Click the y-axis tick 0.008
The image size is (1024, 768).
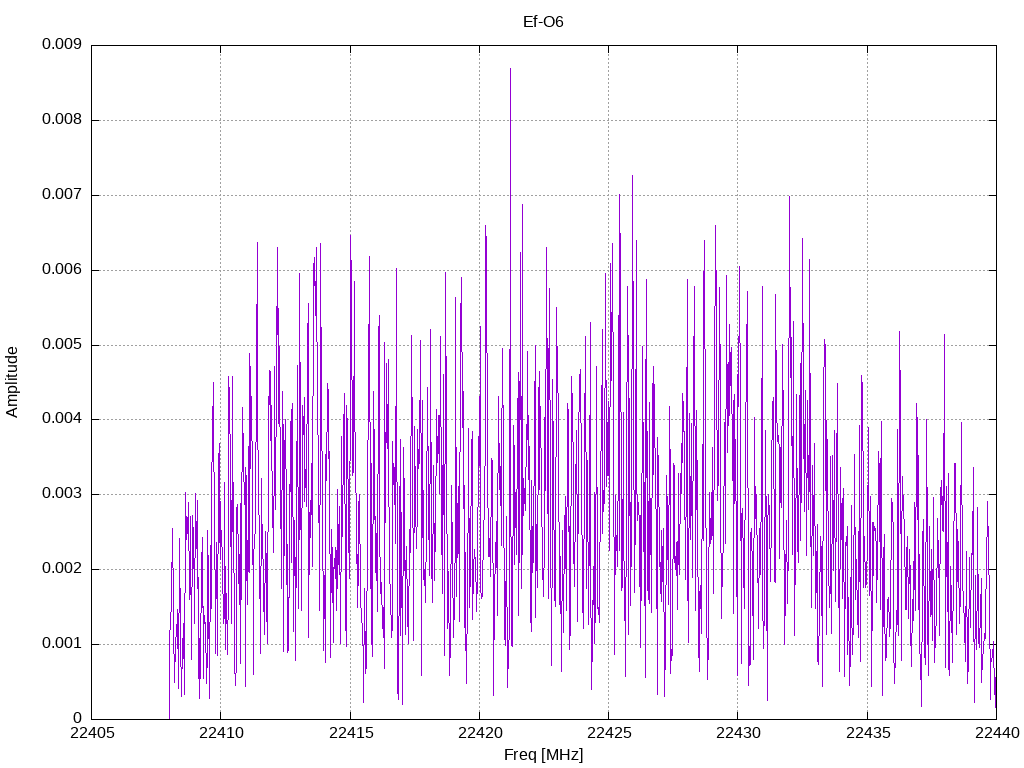click(x=62, y=120)
